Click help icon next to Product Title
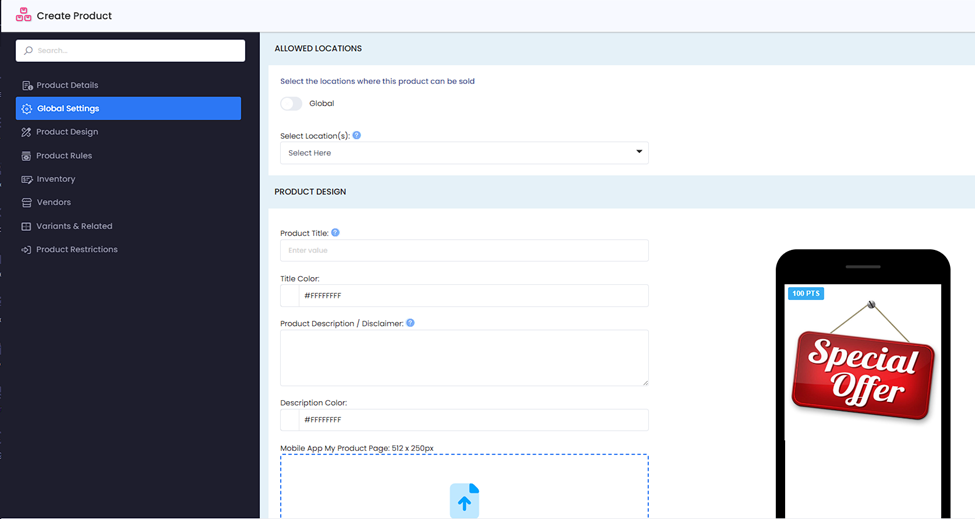Screen dimensions: 975x519 click(x=335, y=232)
